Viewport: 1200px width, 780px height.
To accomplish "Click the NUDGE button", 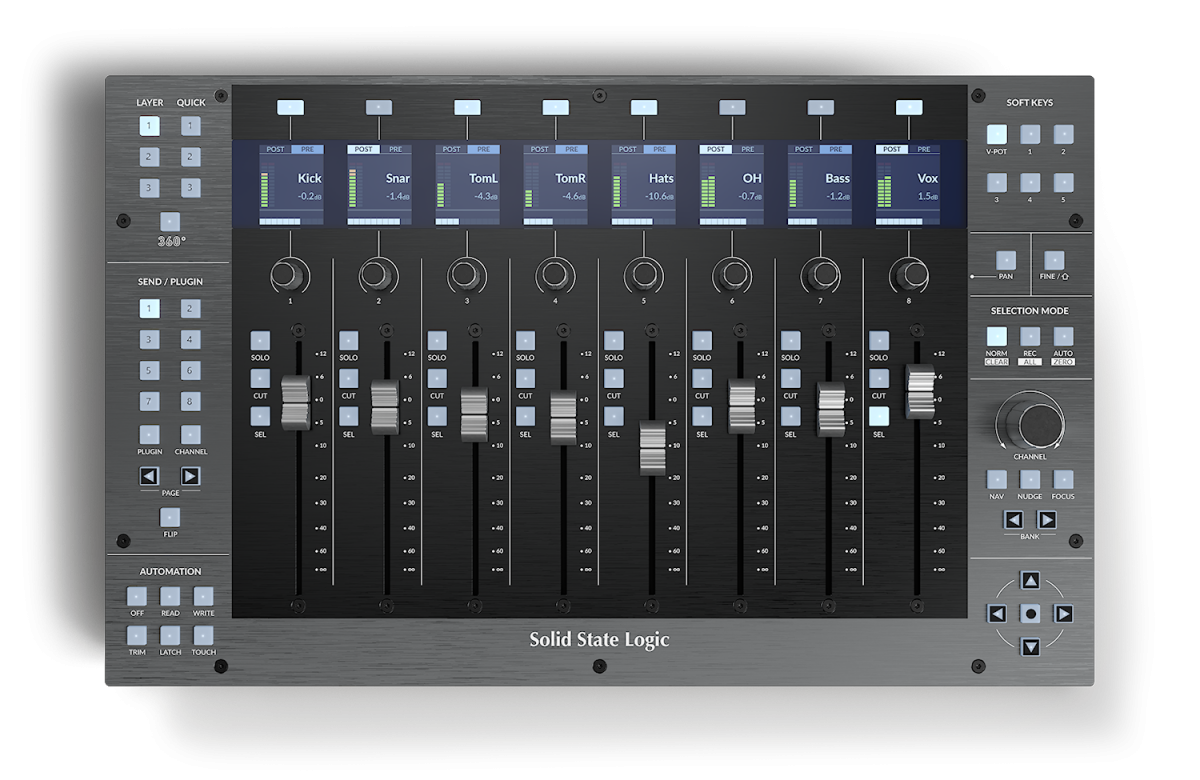I will click(1030, 479).
